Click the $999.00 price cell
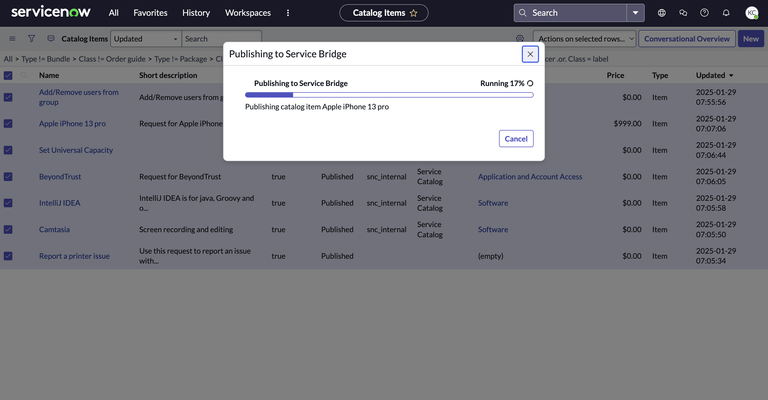The width and height of the screenshot is (768, 400). click(x=627, y=124)
